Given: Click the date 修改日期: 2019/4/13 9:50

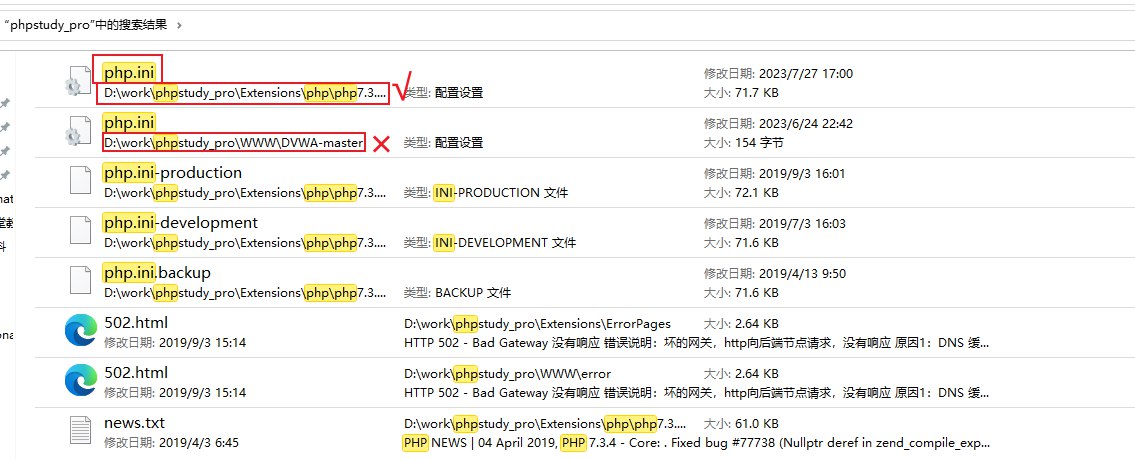Looking at the screenshot, I should 775,274.
